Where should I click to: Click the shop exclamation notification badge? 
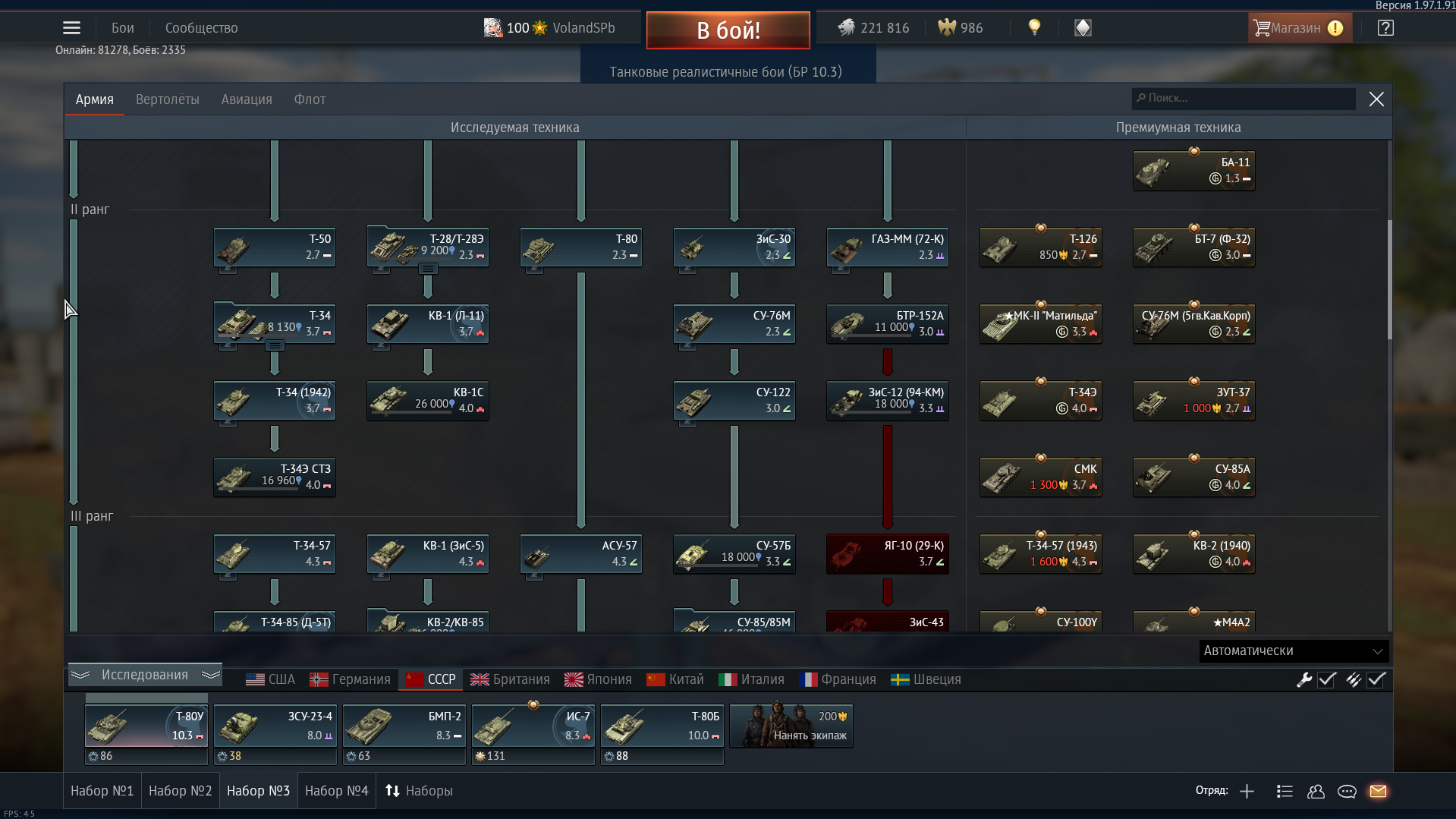click(1335, 28)
